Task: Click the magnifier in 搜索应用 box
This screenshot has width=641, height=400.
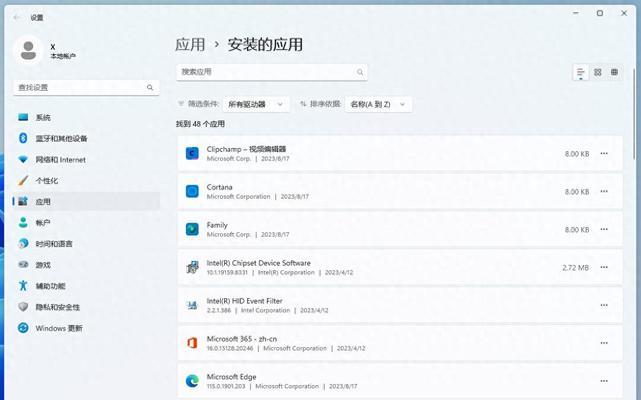Action: click(x=360, y=72)
